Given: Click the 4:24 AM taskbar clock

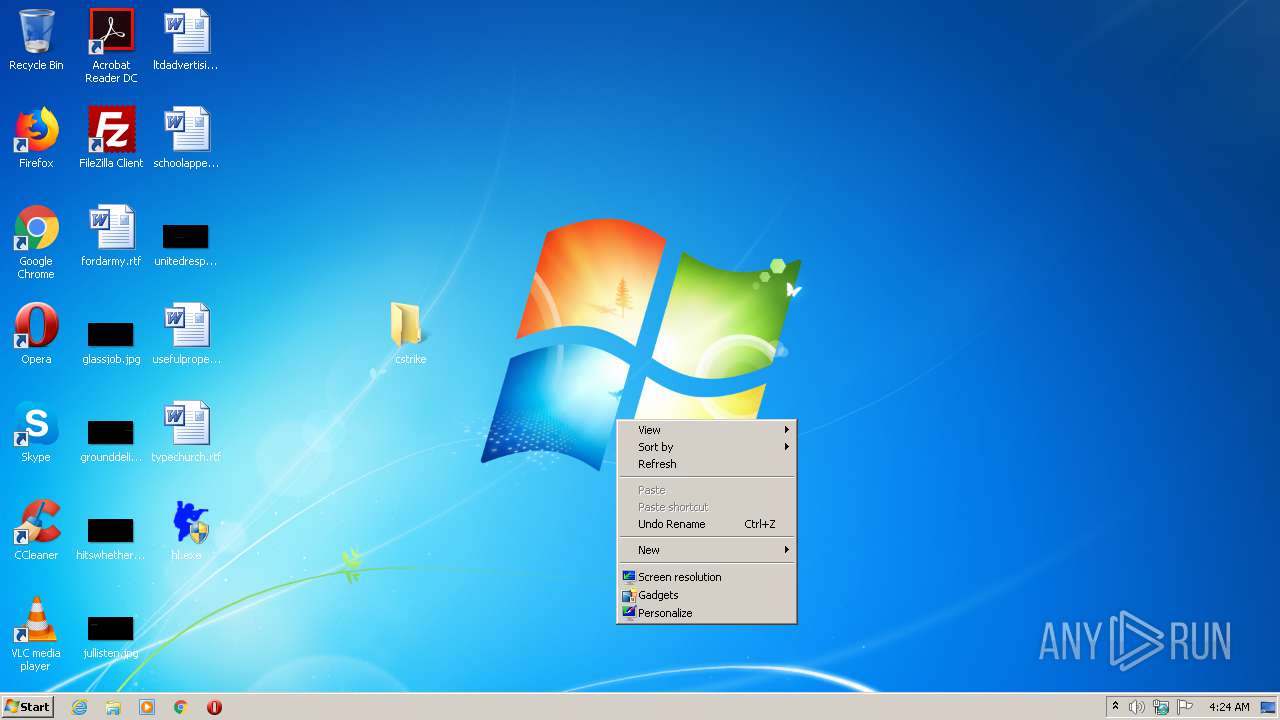Looking at the screenshot, I should [x=1229, y=707].
